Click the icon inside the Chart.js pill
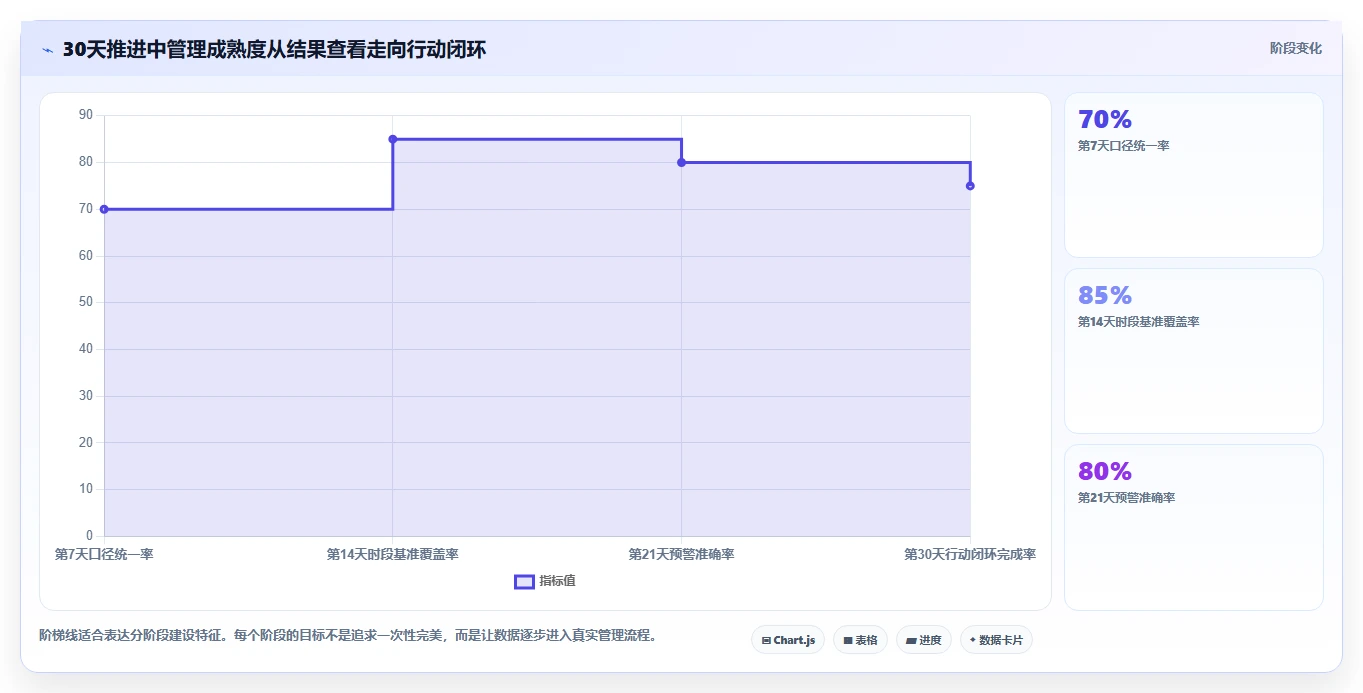 [766, 640]
